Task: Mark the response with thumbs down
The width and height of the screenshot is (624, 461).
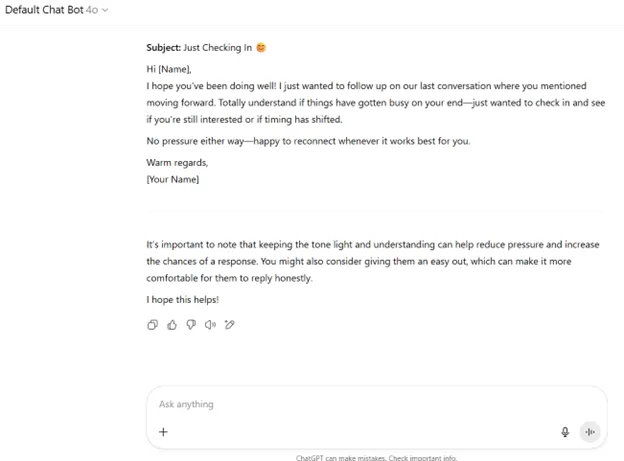Action: coord(191,325)
